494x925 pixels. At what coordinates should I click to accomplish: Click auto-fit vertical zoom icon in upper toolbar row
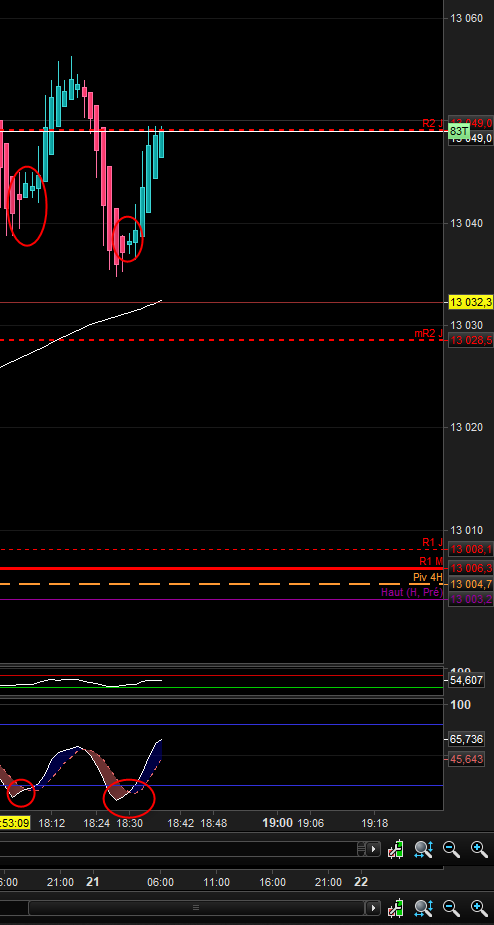pos(424,849)
